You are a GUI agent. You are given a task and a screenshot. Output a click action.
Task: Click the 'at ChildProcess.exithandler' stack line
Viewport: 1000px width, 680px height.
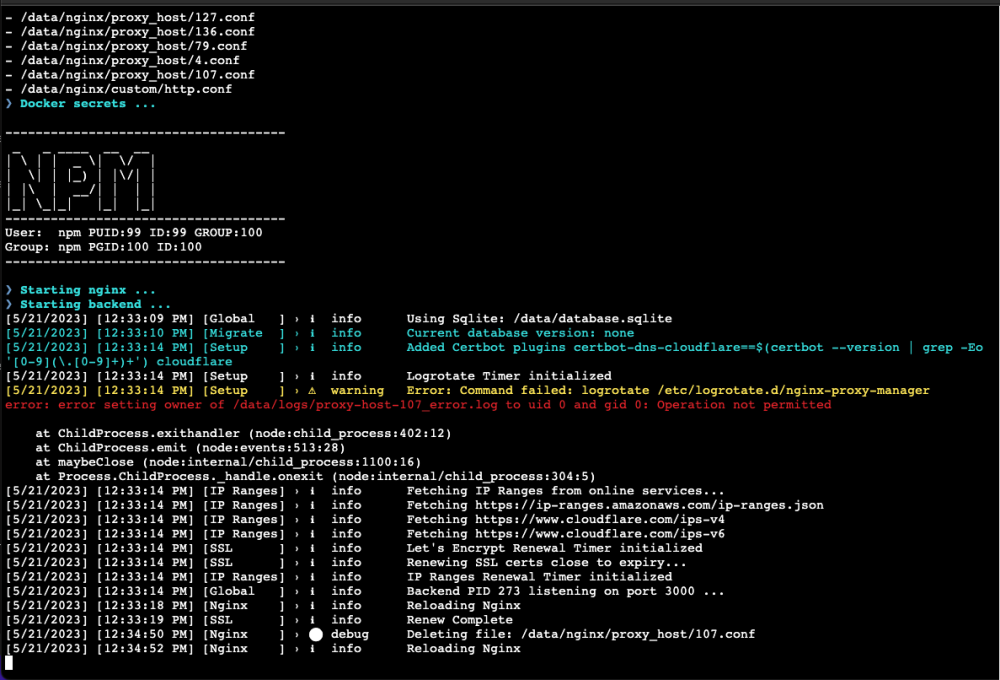pyautogui.click(x=243, y=434)
